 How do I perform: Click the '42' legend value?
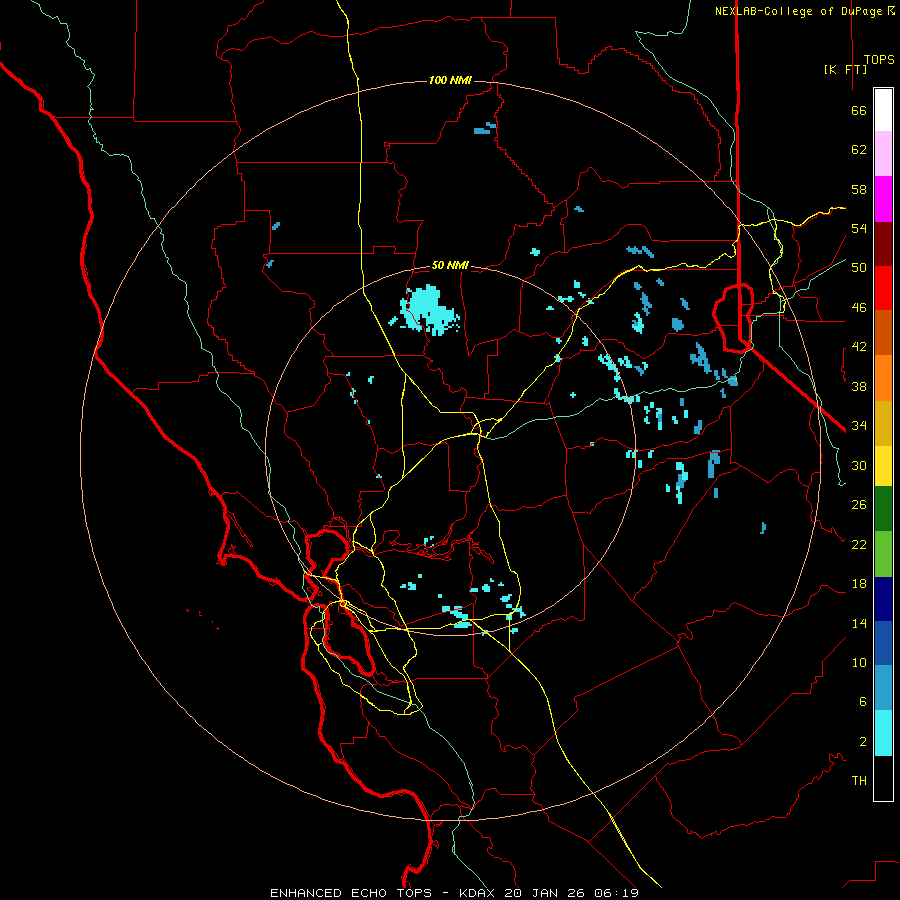859,347
